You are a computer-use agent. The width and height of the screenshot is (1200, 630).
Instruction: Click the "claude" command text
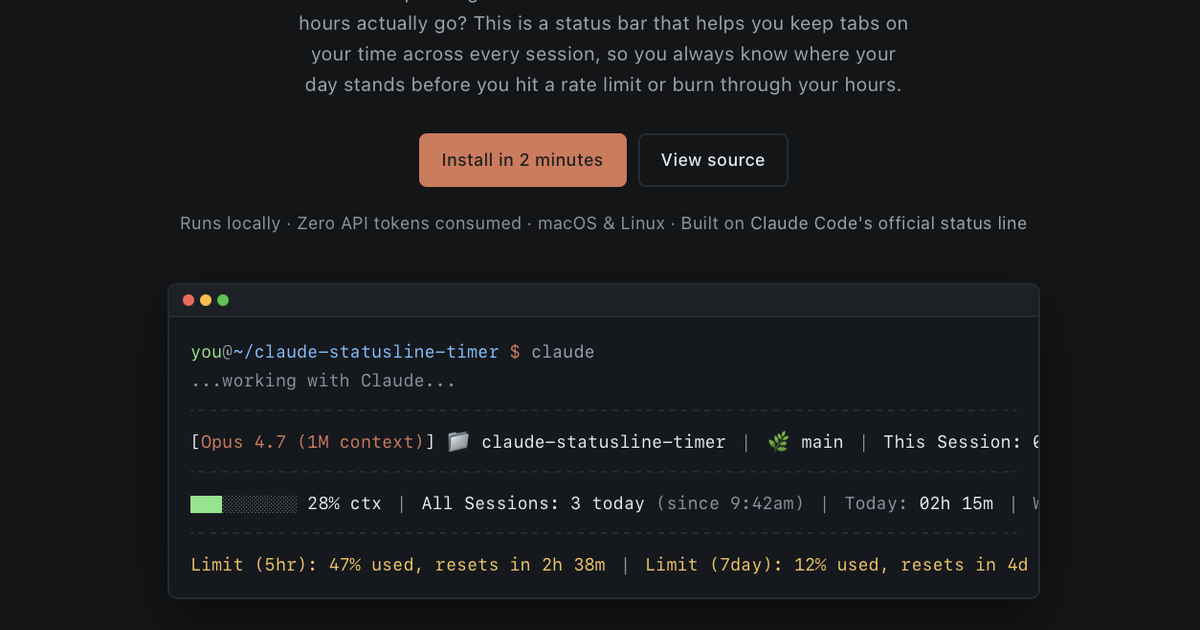coord(563,352)
